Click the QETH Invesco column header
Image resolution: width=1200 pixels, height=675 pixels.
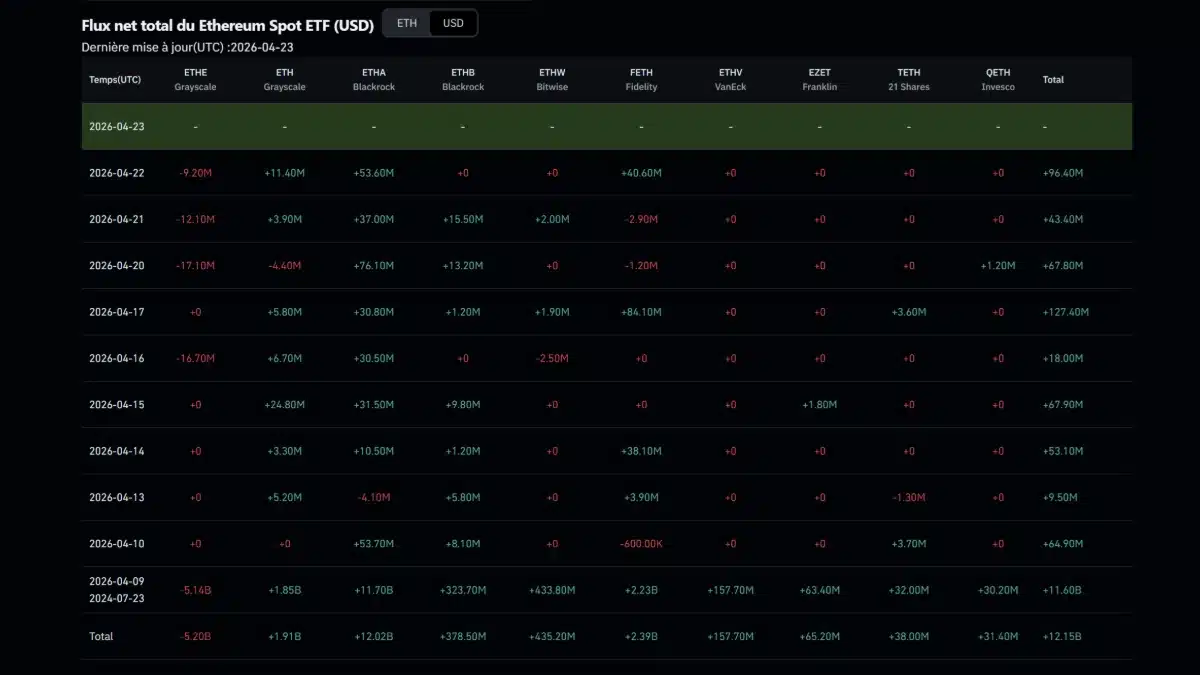pos(997,79)
